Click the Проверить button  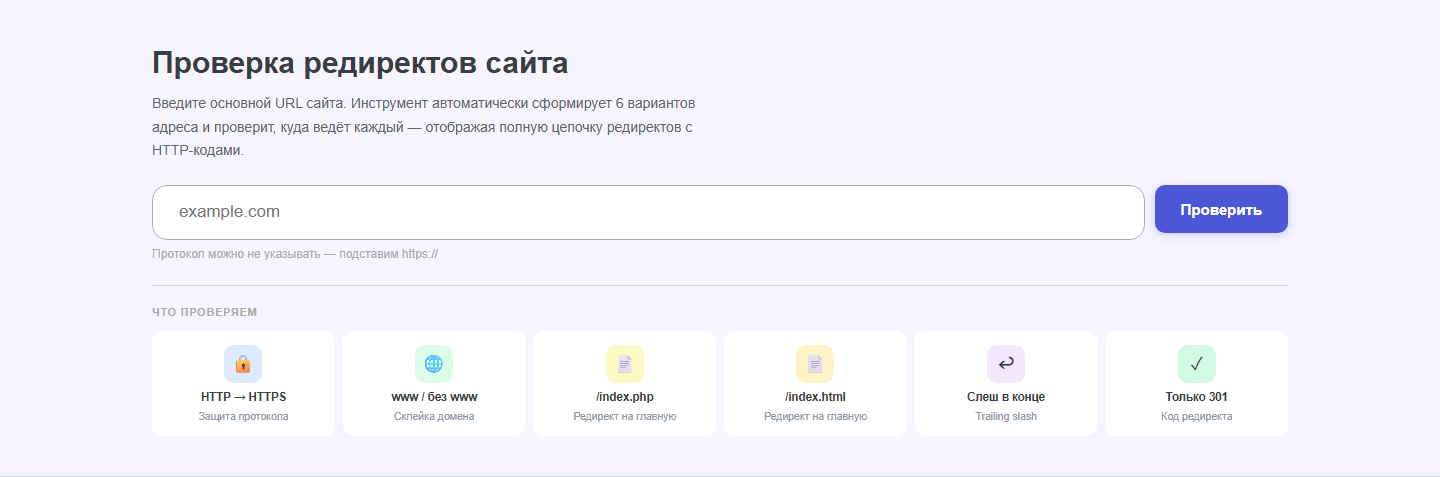pos(1221,210)
